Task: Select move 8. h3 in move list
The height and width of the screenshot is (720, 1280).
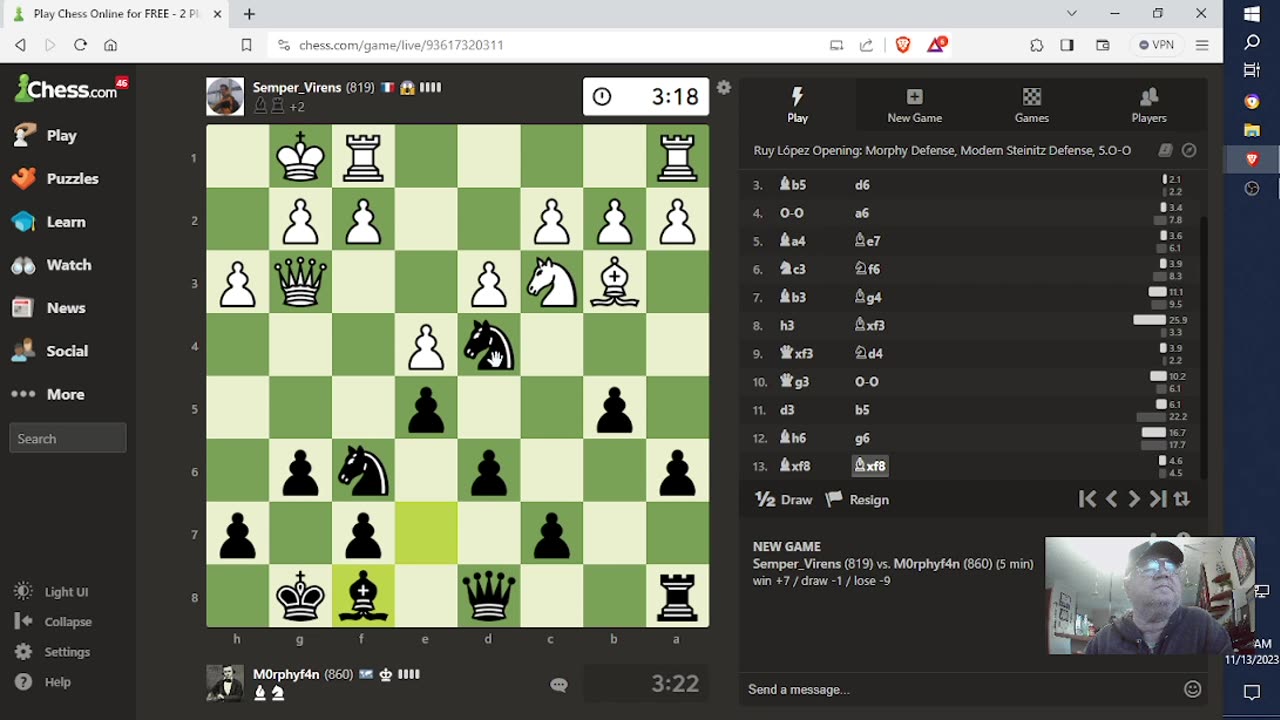Action: pyautogui.click(x=787, y=325)
